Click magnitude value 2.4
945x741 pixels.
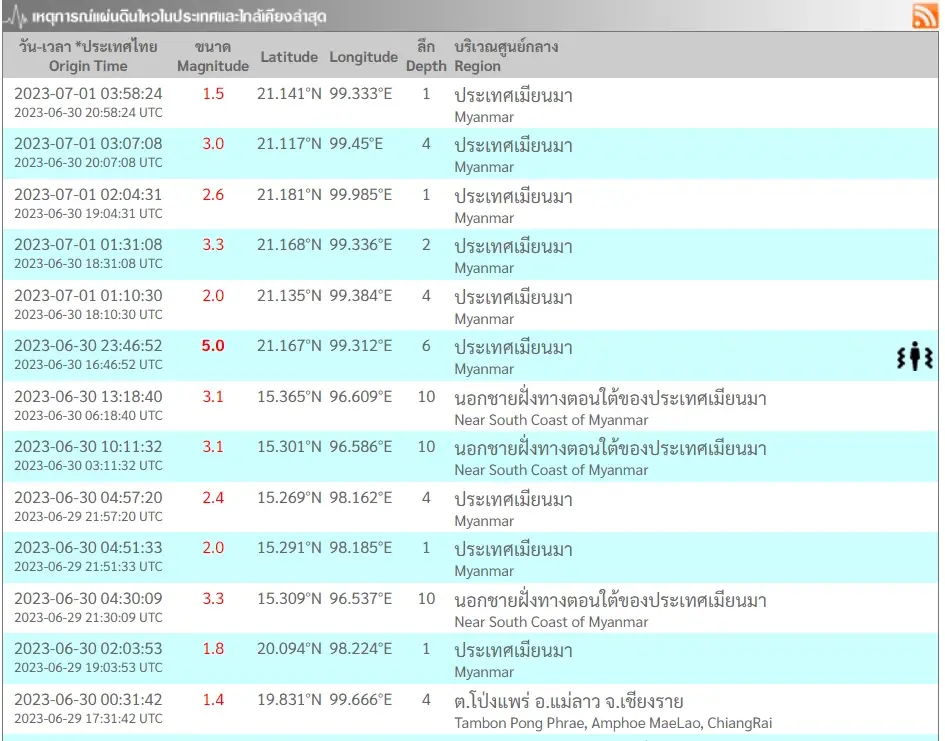(213, 498)
